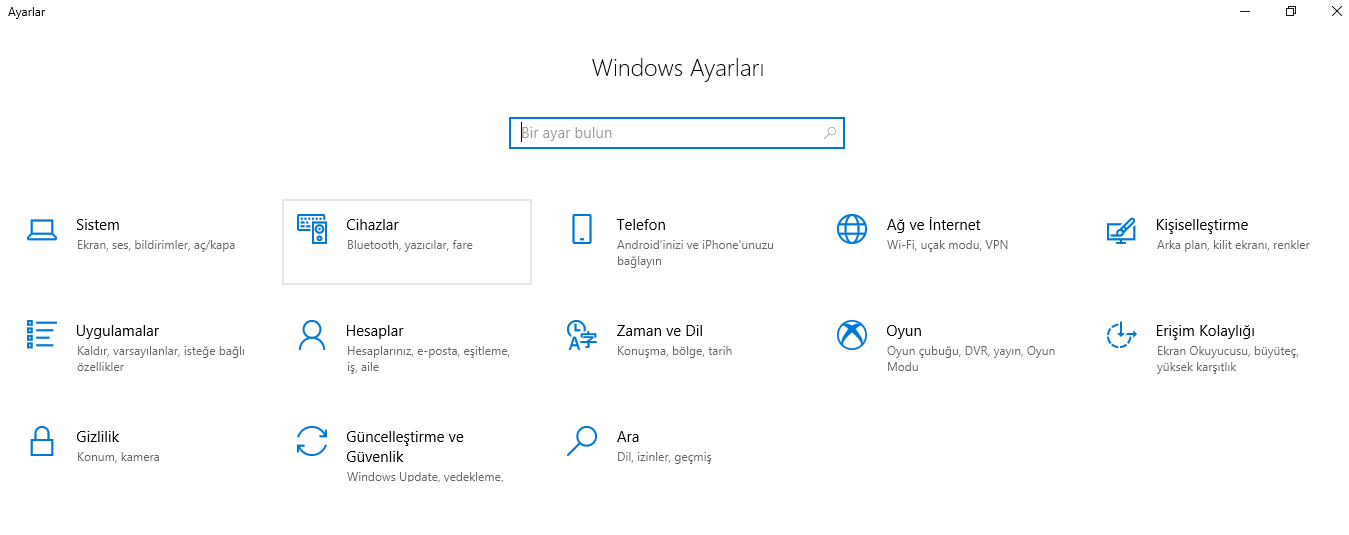The height and width of the screenshot is (535, 1349).
Task: Click 'Kaldır, varsayılanlar, isteğe bağlı özellikler' text
Action: click(x=160, y=359)
